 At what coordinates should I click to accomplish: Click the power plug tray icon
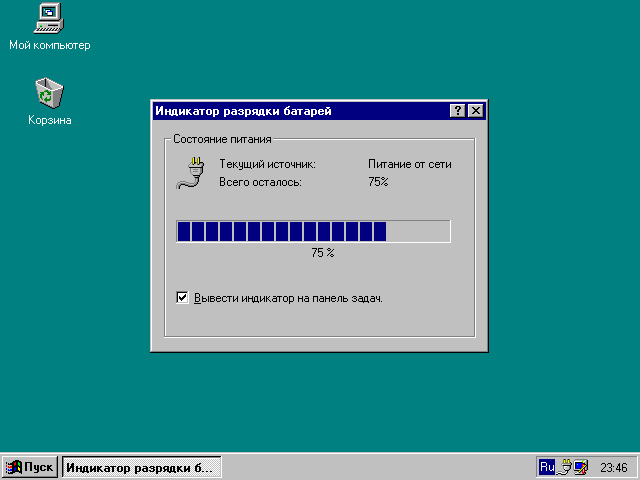point(564,467)
